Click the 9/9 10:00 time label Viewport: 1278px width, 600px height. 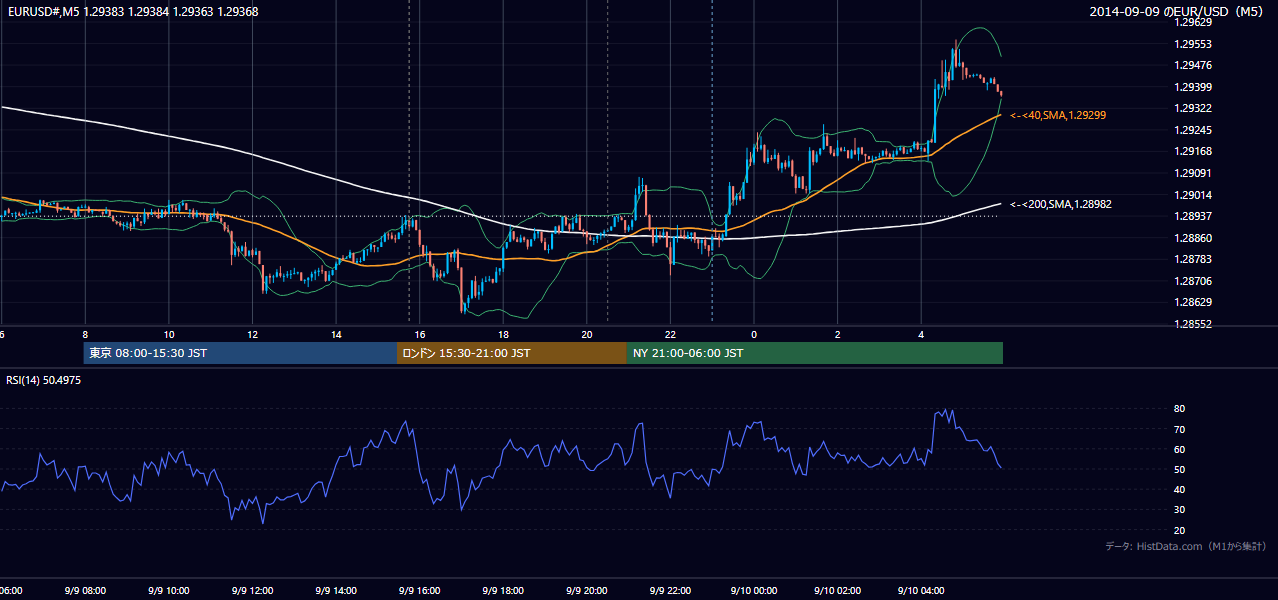coord(168,590)
